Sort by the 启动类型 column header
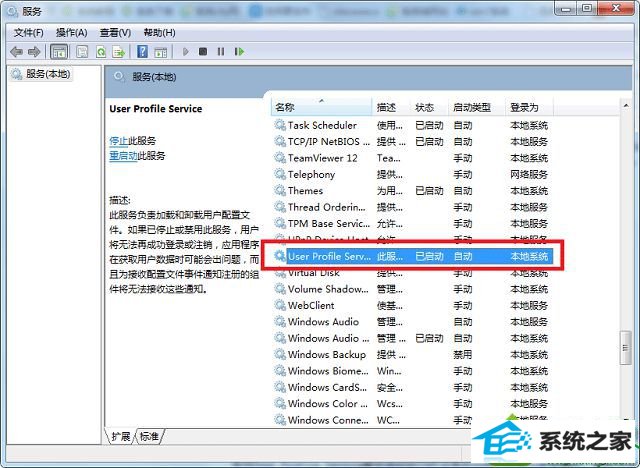 click(477, 107)
